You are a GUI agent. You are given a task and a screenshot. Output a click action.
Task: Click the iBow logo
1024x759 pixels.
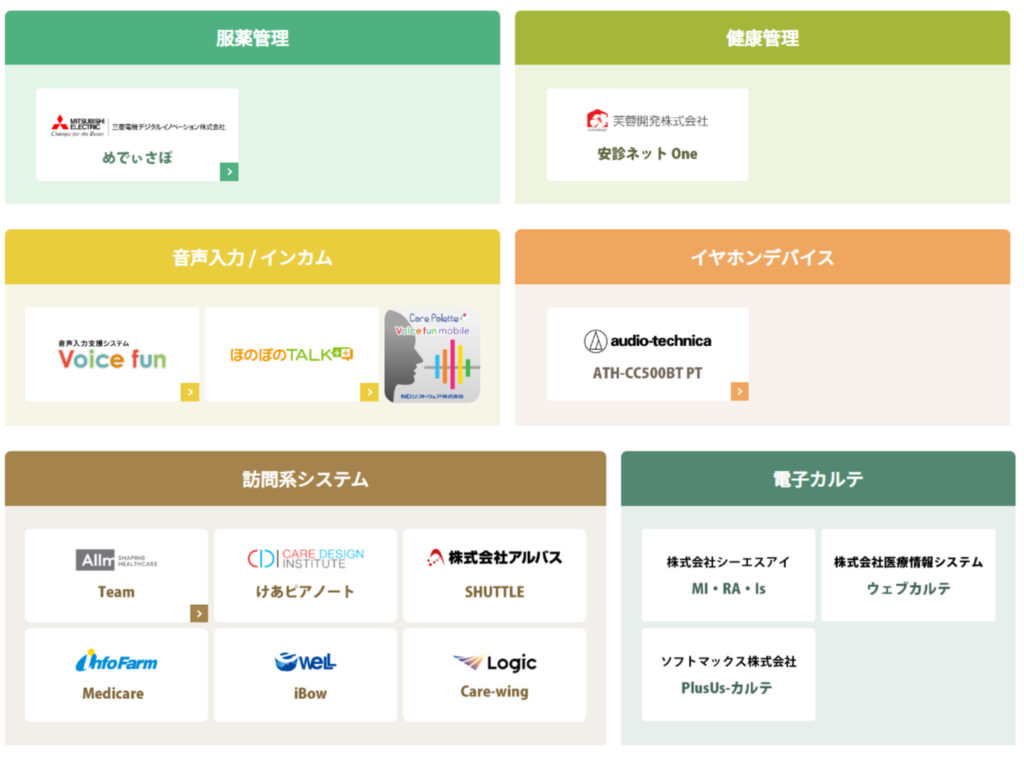click(x=305, y=662)
